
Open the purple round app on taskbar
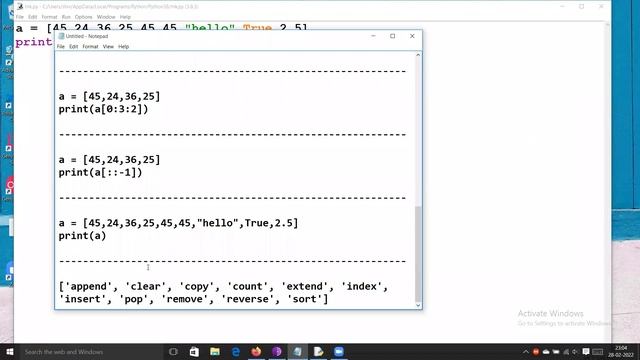point(277,351)
